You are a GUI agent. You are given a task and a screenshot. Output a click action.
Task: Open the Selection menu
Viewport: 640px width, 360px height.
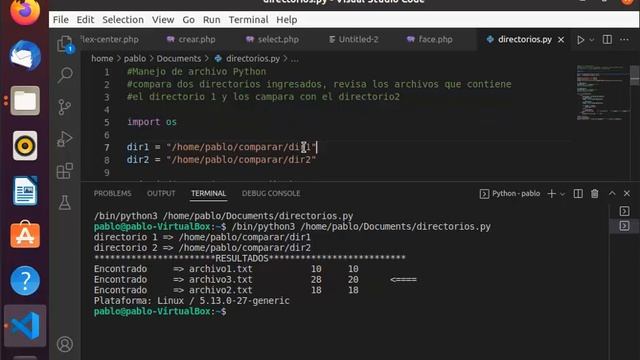point(123,20)
